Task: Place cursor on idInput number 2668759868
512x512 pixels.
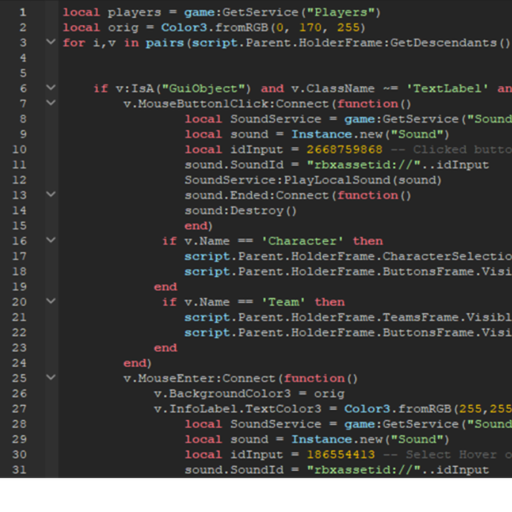Action: [x=344, y=149]
